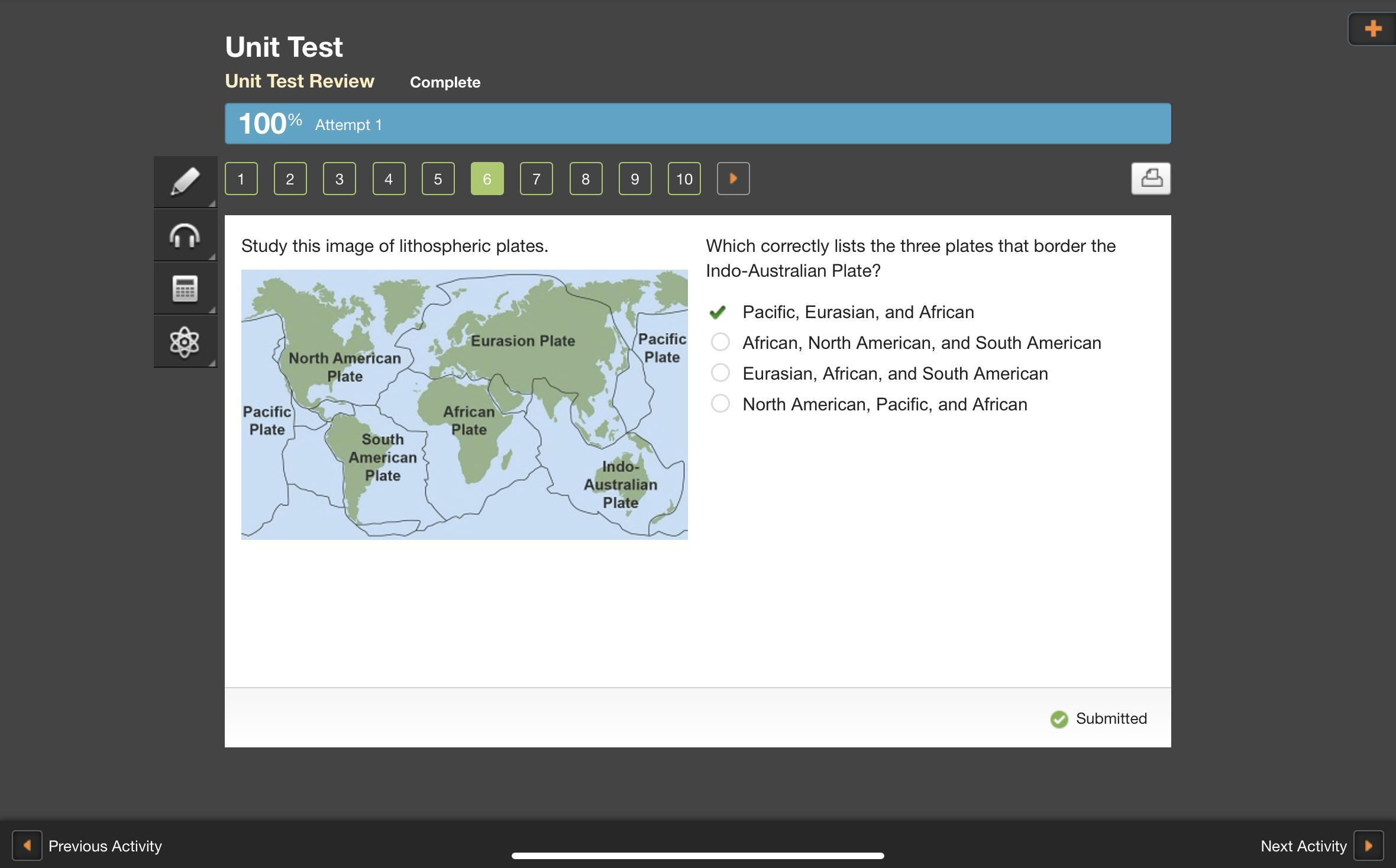Open the calculator tool
This screenshot has width=1396, height=868.
coord(185,289)
